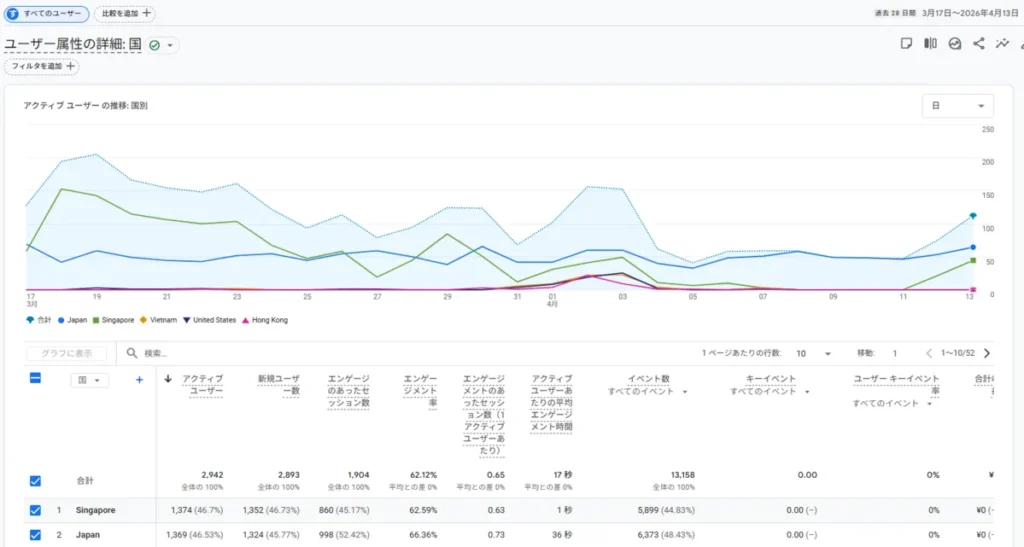1024x547 pixels.
Task: Uncheck the Japan row checkbox
Action: pyautogui.click(x=35, y=535)
